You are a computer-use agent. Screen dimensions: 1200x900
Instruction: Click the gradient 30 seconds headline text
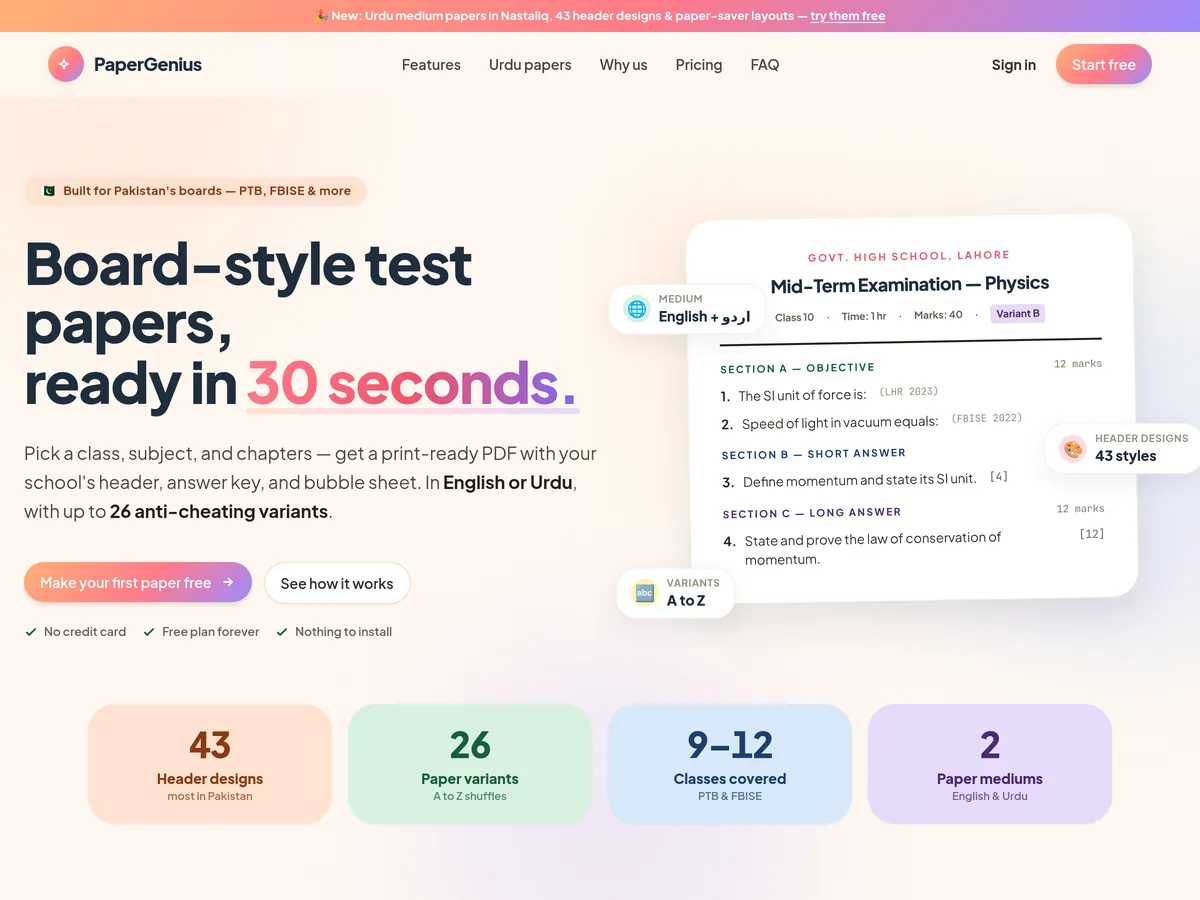pyautogui.click(x=412, y=383)
